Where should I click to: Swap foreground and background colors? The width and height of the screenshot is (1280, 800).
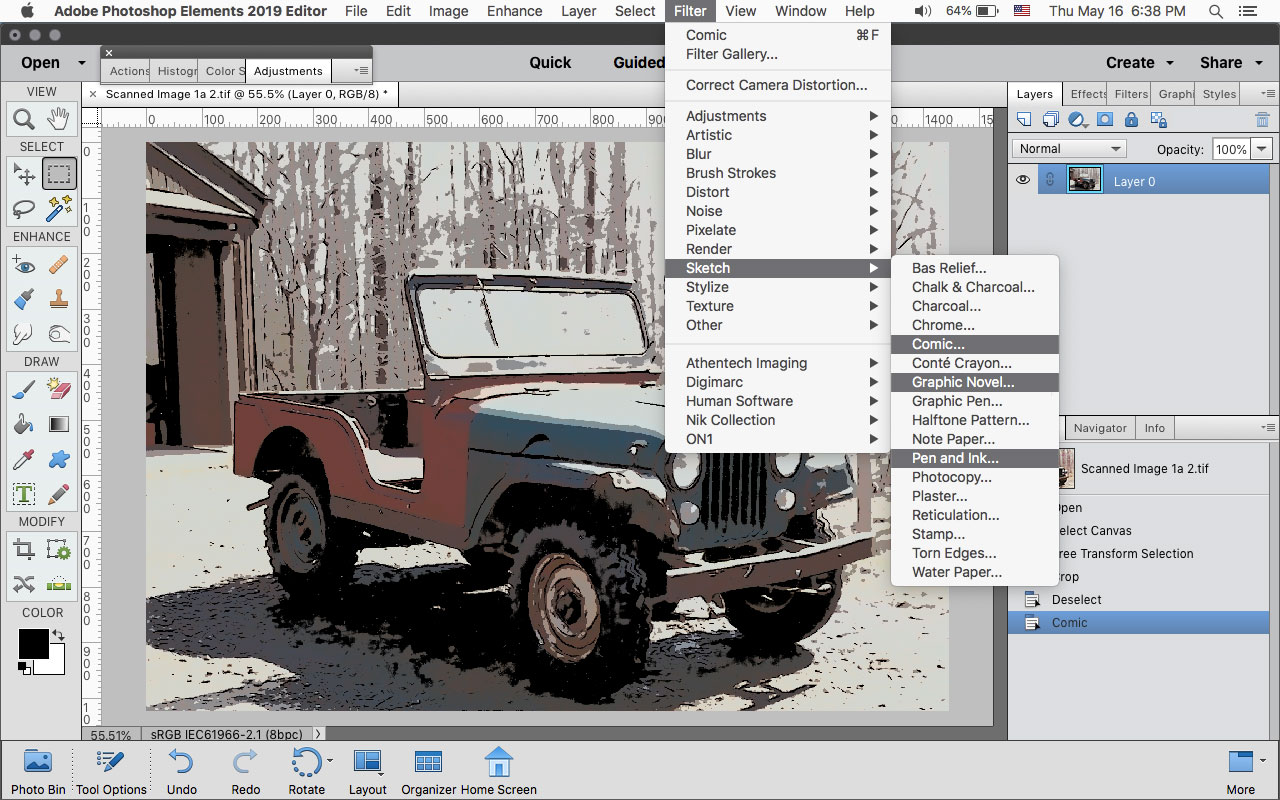[x=59, y=635]
